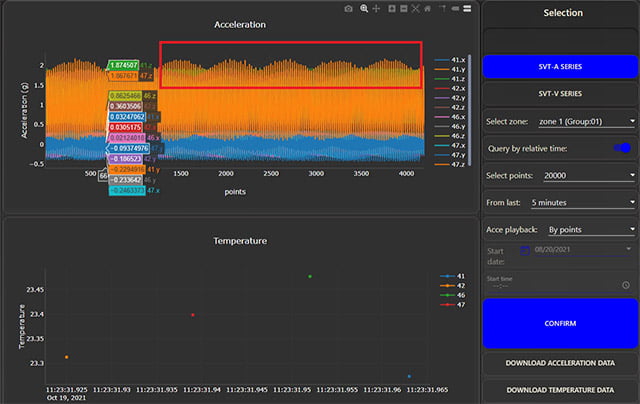Toggle the Query by relative time switch
This screenshot has width=640, height=404.
click(622, 148)
